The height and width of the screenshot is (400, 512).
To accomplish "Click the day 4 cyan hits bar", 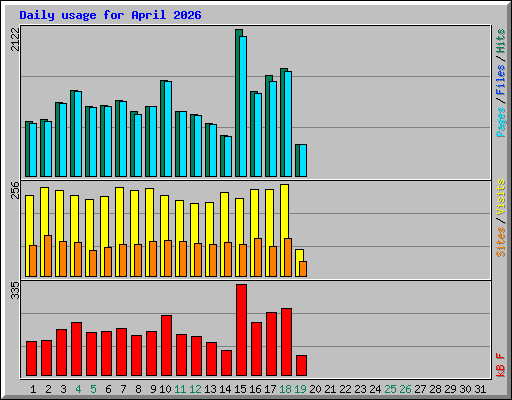I will (78, 134).
